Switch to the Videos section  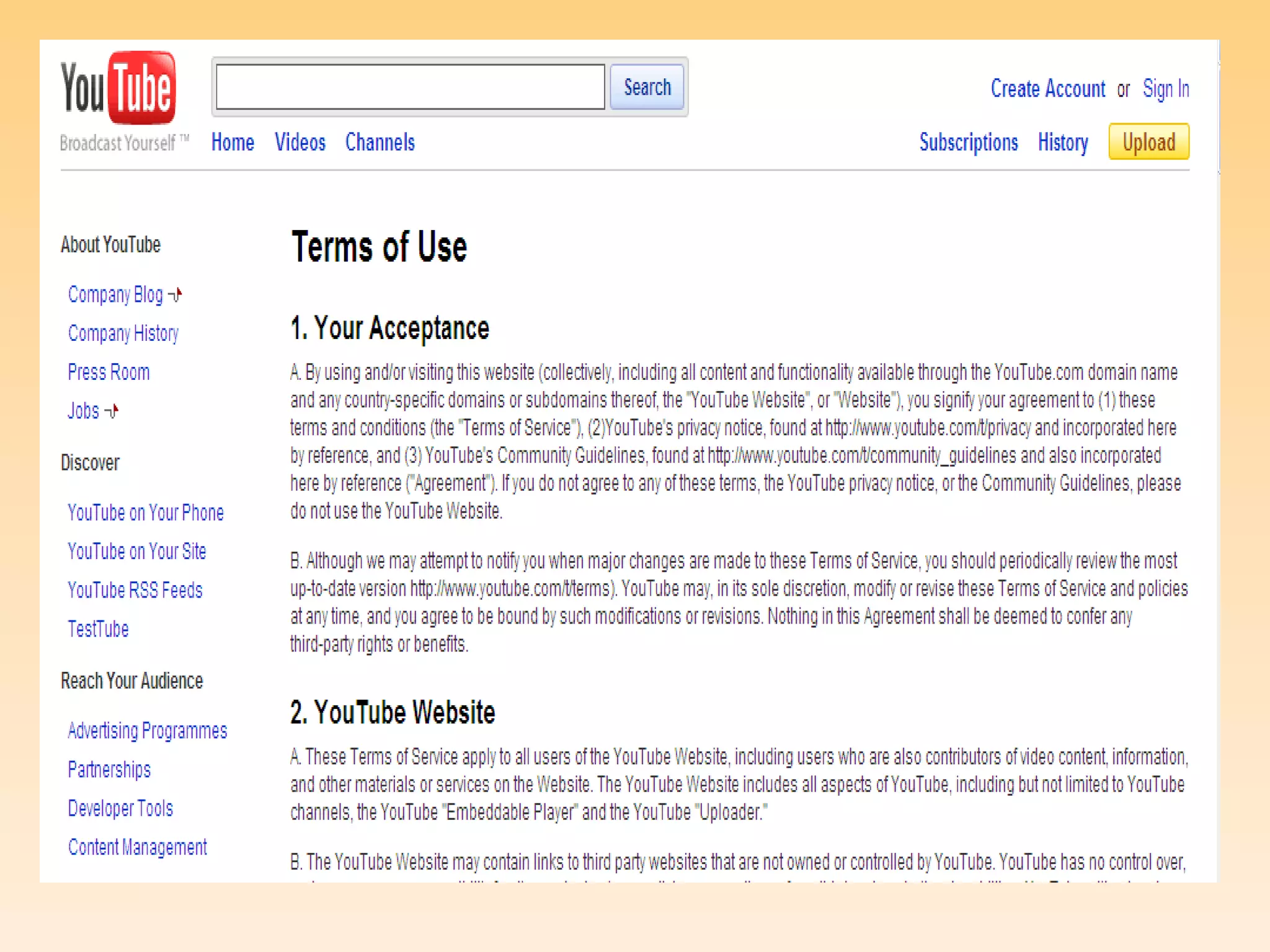tap(300, 143)
